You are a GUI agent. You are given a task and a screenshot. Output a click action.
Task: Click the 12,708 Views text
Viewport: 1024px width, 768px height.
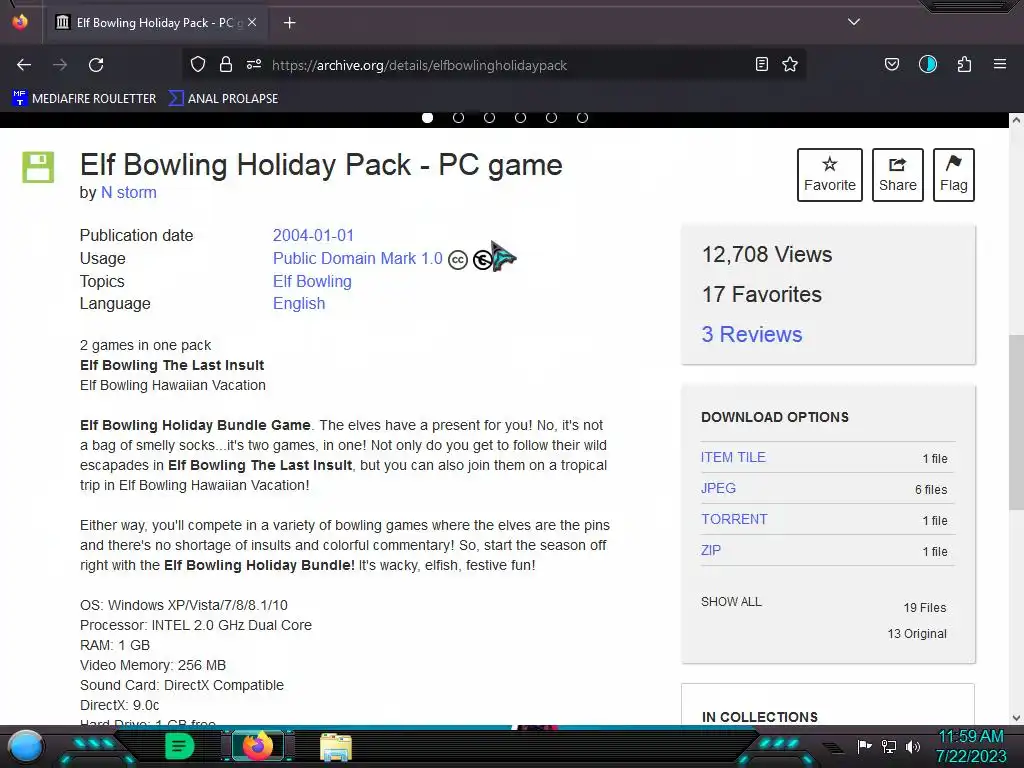[767, 255]
